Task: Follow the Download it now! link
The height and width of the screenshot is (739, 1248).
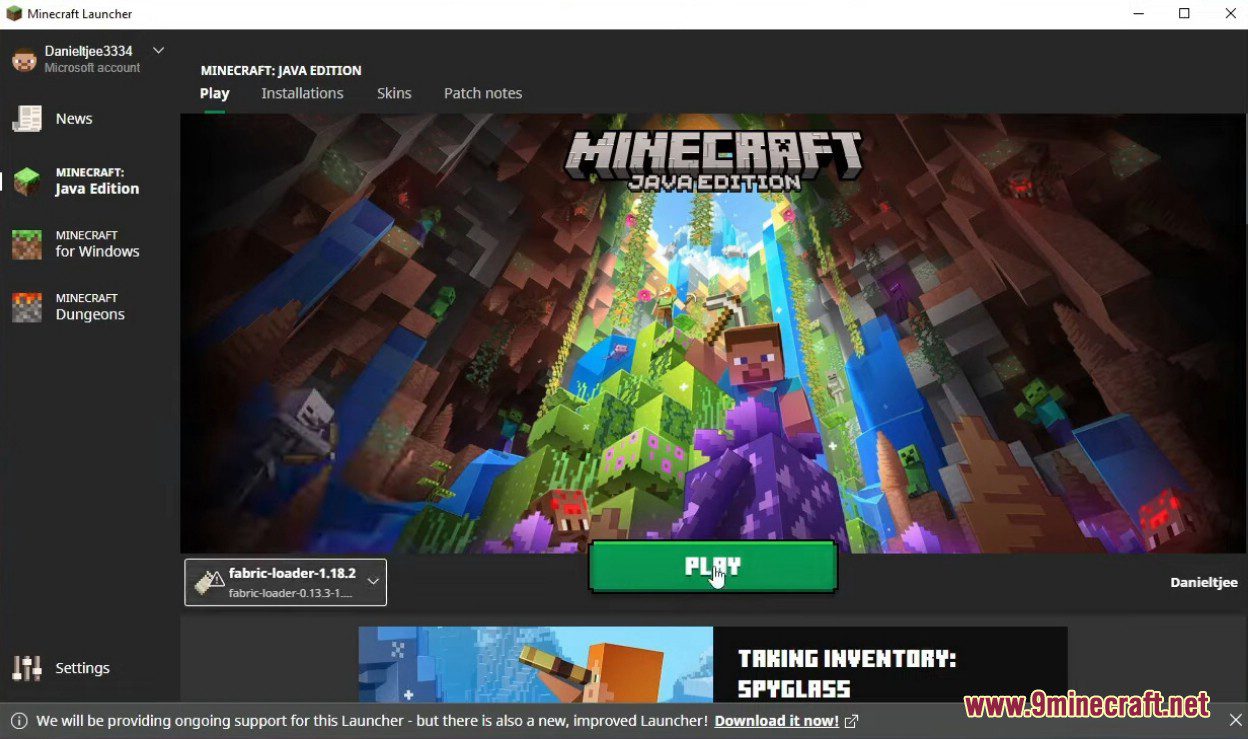Action: point(777,720)
